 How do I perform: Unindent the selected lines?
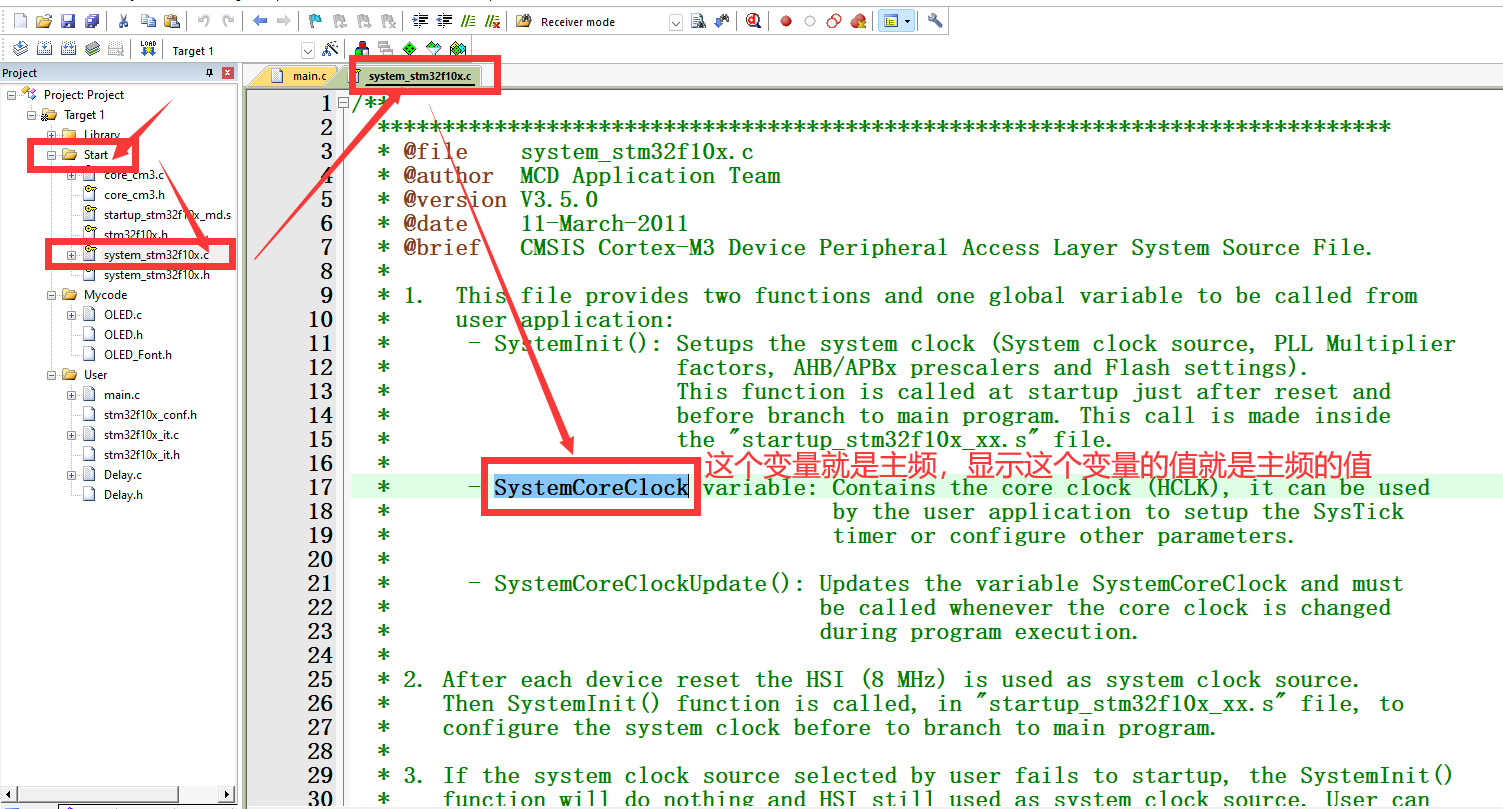click(444, 21)
